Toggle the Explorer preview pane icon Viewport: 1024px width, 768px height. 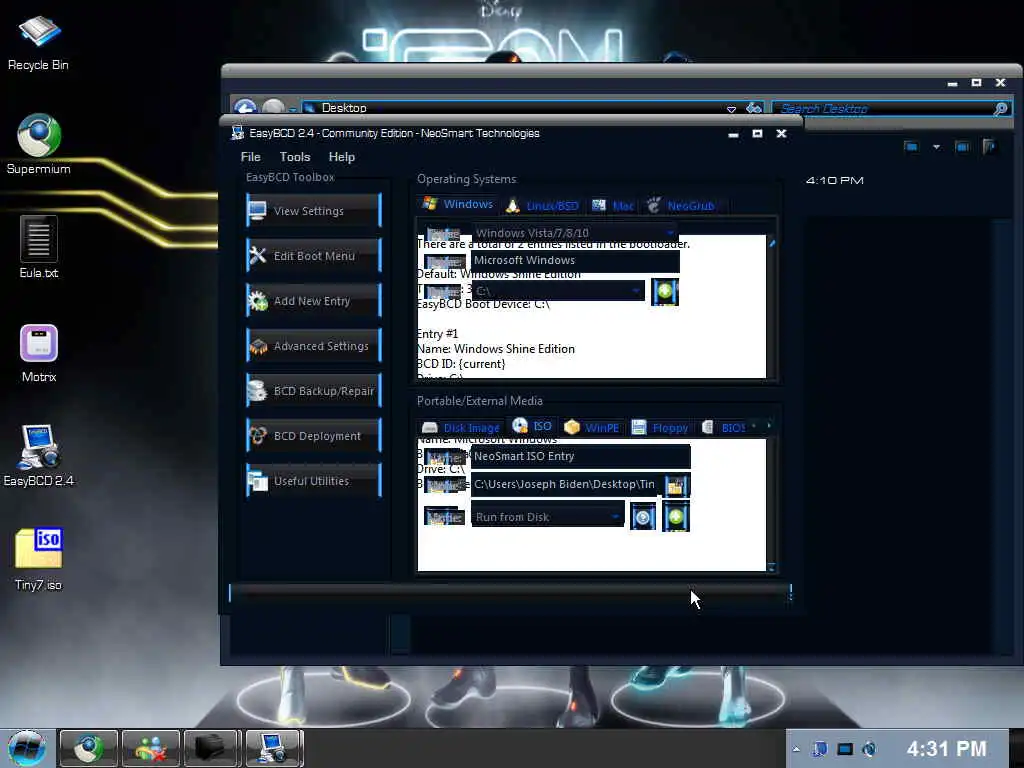pos(962,146)
